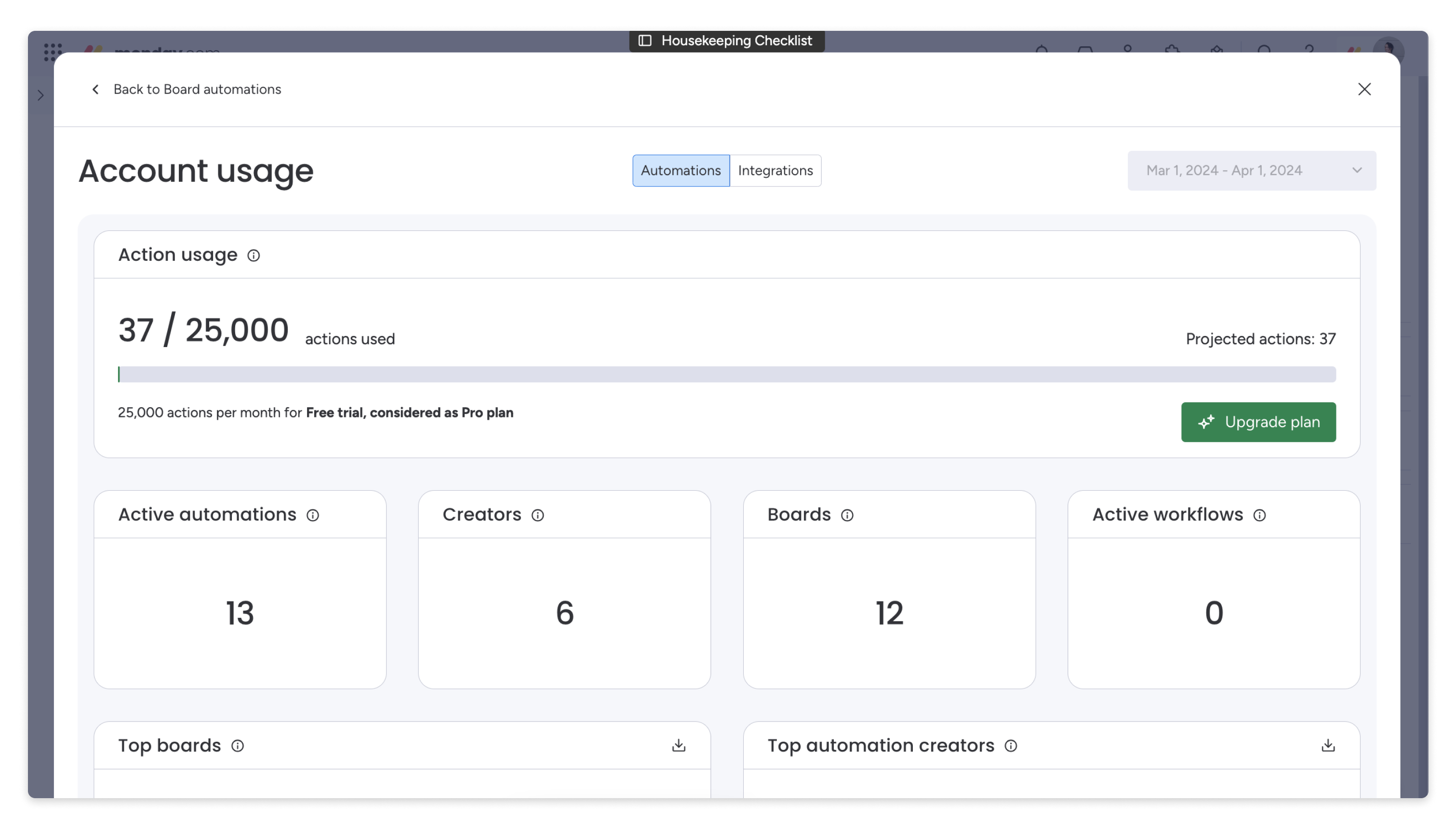Close the Account usage view
This screenshot has height=829, width=1456.
click(x=1365, y=89)
